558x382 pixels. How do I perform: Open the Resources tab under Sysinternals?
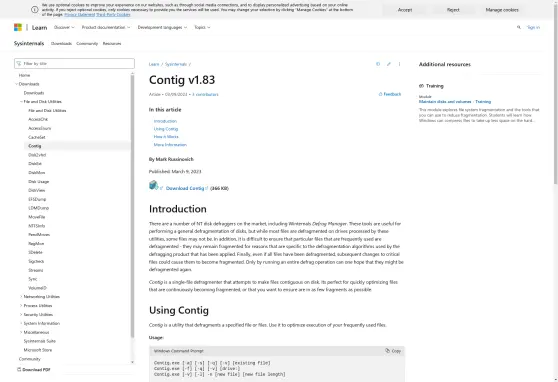(x=112, y=43)
